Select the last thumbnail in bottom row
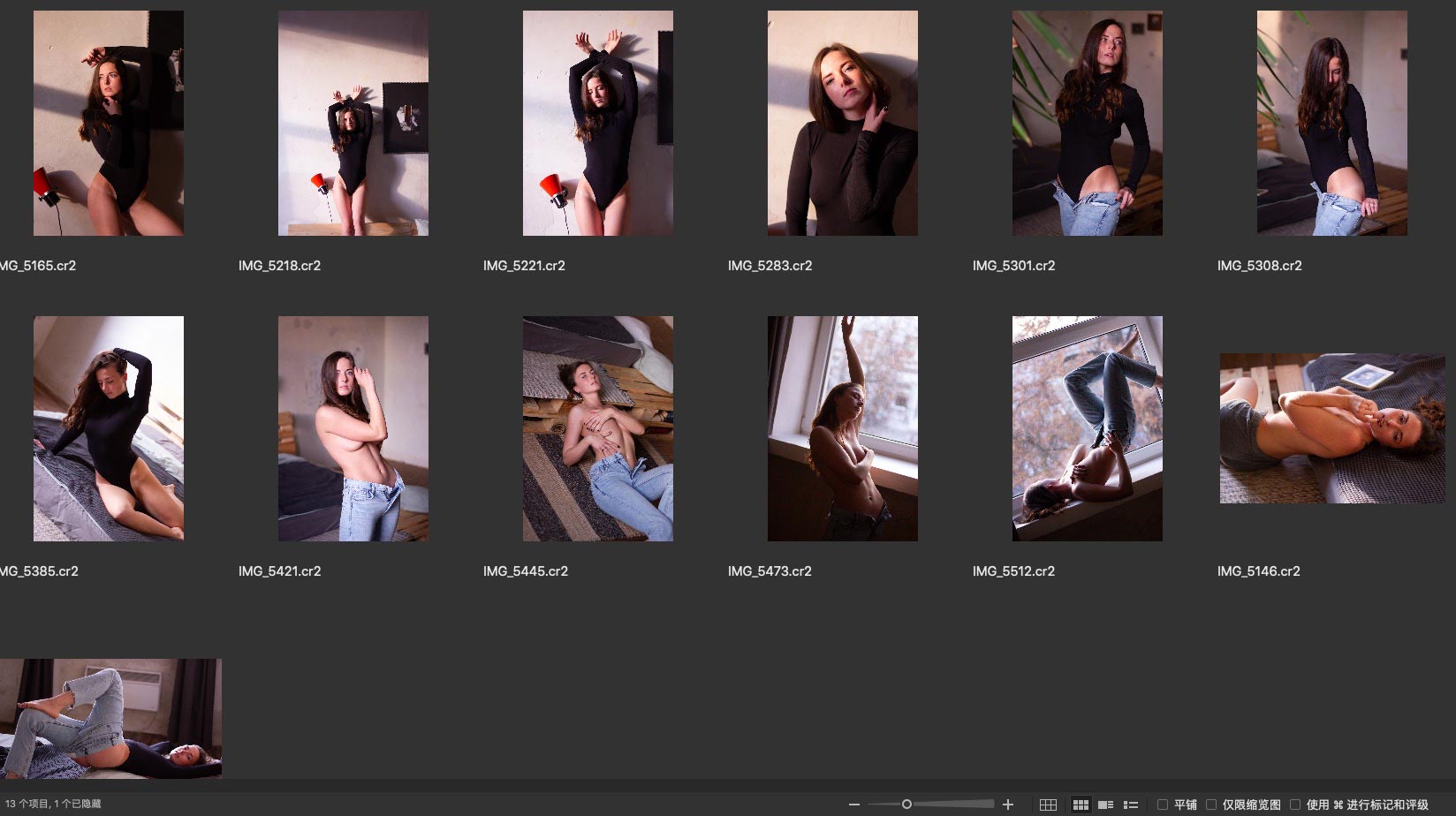1456x816 pixels. coord(110,718)
